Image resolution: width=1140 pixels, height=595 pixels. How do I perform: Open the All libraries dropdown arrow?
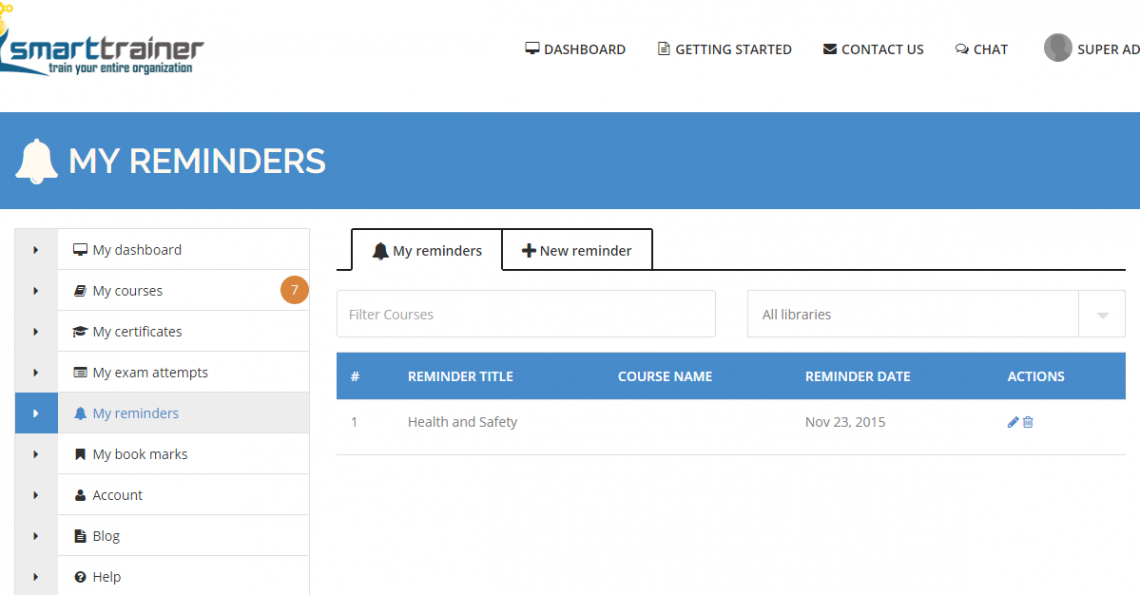(1102, 315)
